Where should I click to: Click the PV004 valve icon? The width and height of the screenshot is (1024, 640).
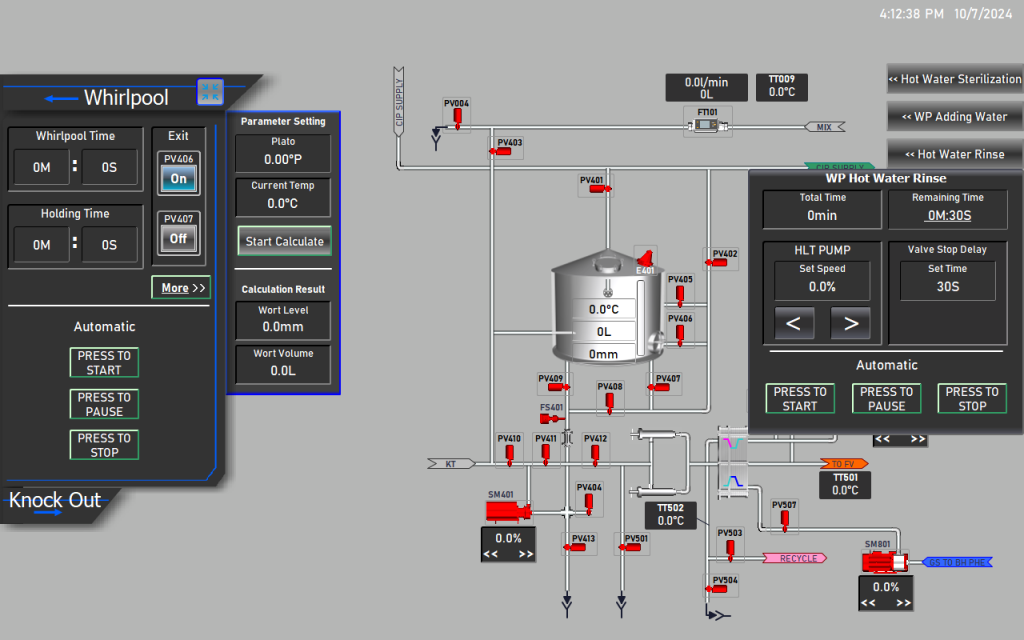457,118
